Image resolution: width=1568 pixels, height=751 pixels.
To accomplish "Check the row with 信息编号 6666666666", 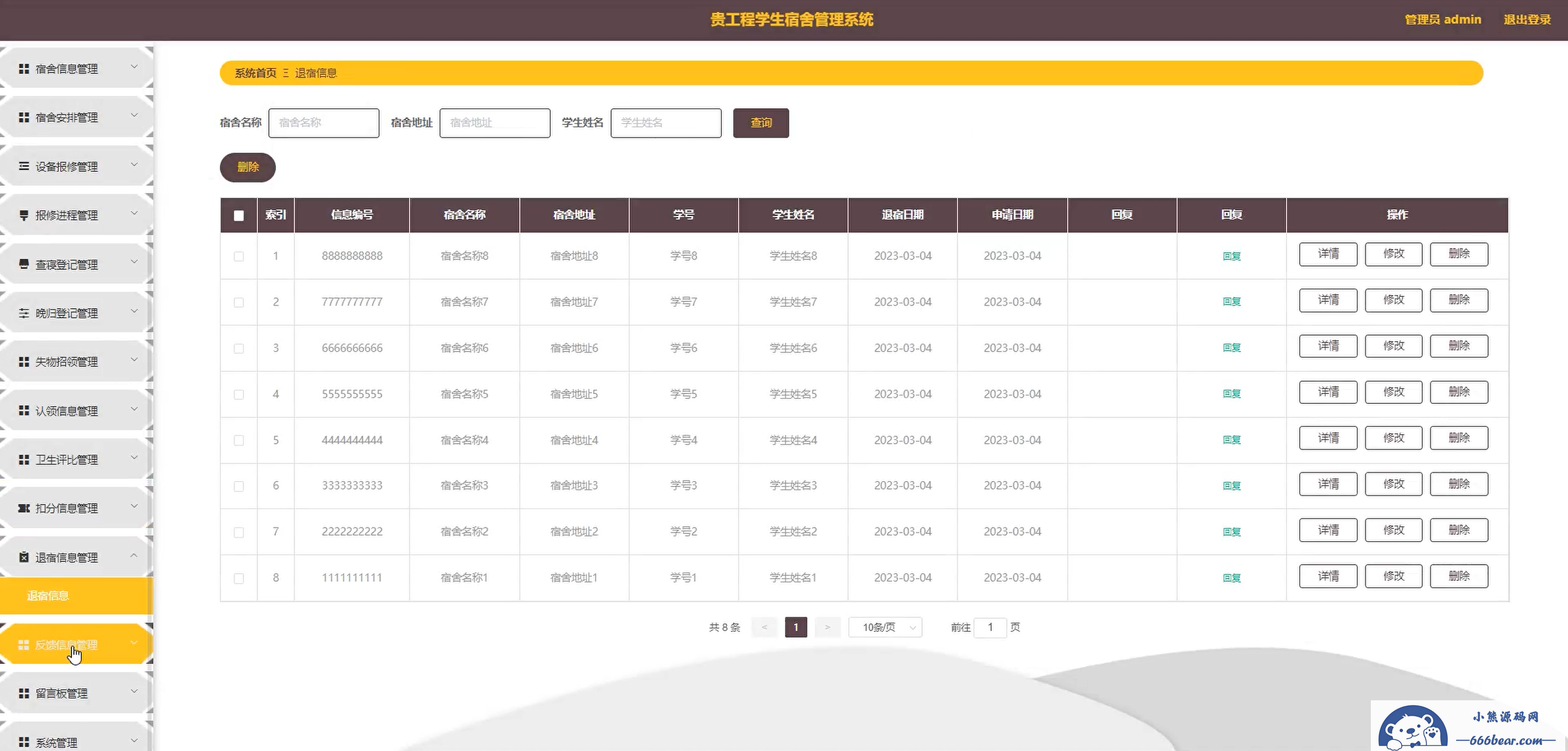I will click(238, 348).
